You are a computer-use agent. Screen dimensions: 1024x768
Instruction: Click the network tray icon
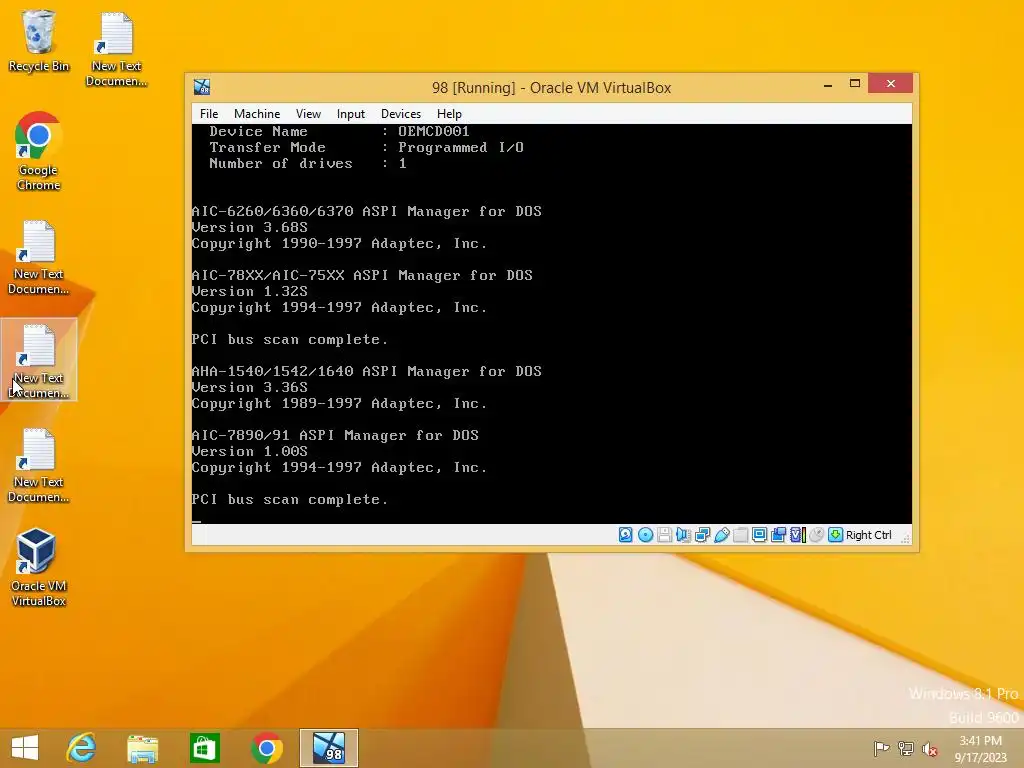coord(906,748)
